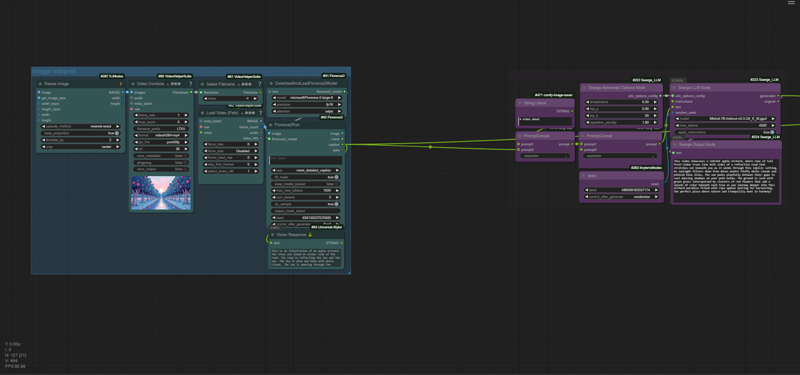The width and height of the screenshot is (800, 375).
Task: Increase max_tokens in Searge LLM Node
Action: (x=772, y=125)
